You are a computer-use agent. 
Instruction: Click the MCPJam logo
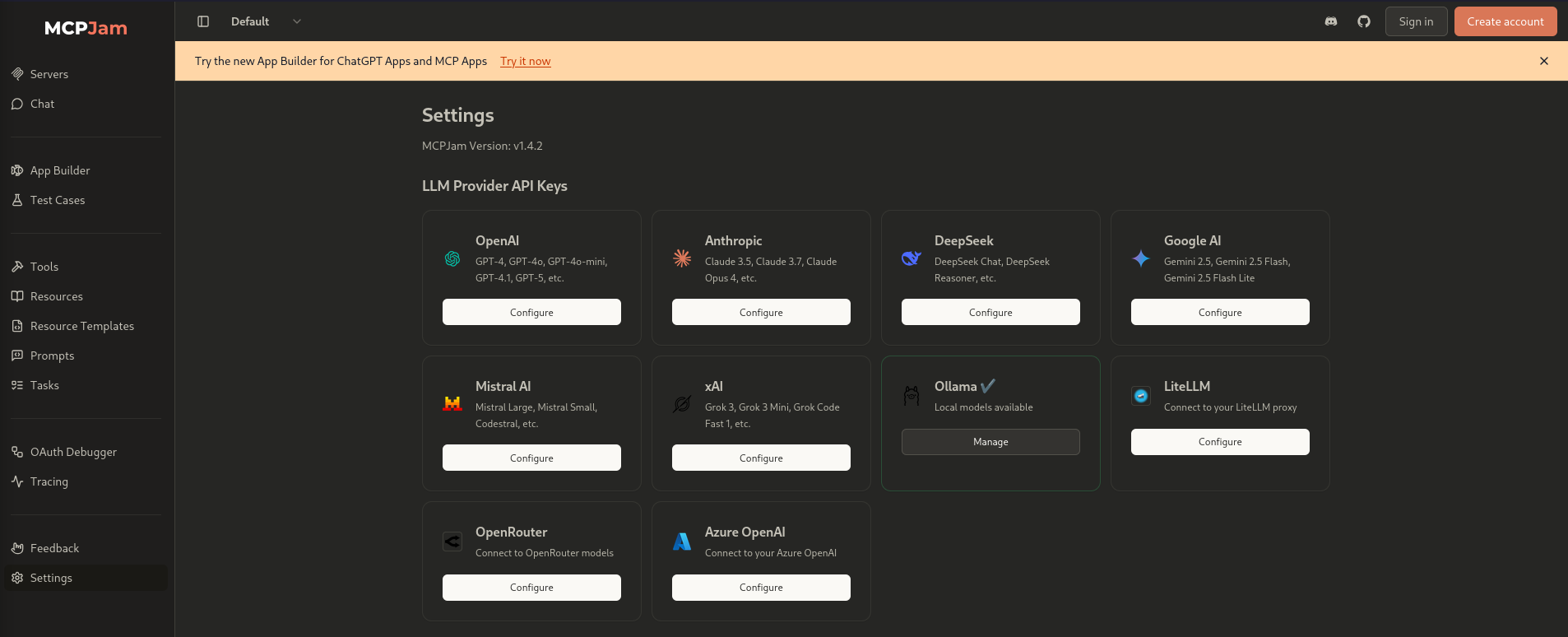coord(86,28)
